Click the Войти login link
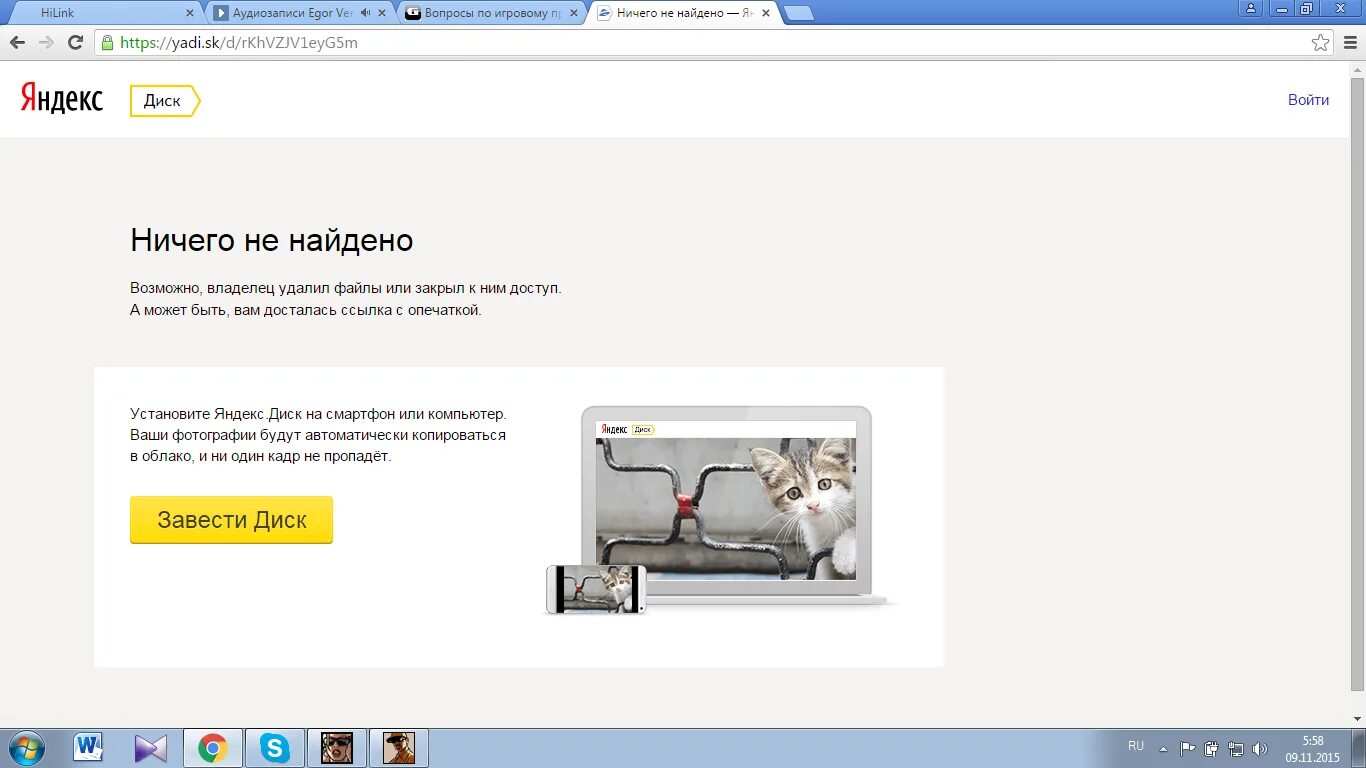This screenshot has height=768, width=1366. 1308,100
